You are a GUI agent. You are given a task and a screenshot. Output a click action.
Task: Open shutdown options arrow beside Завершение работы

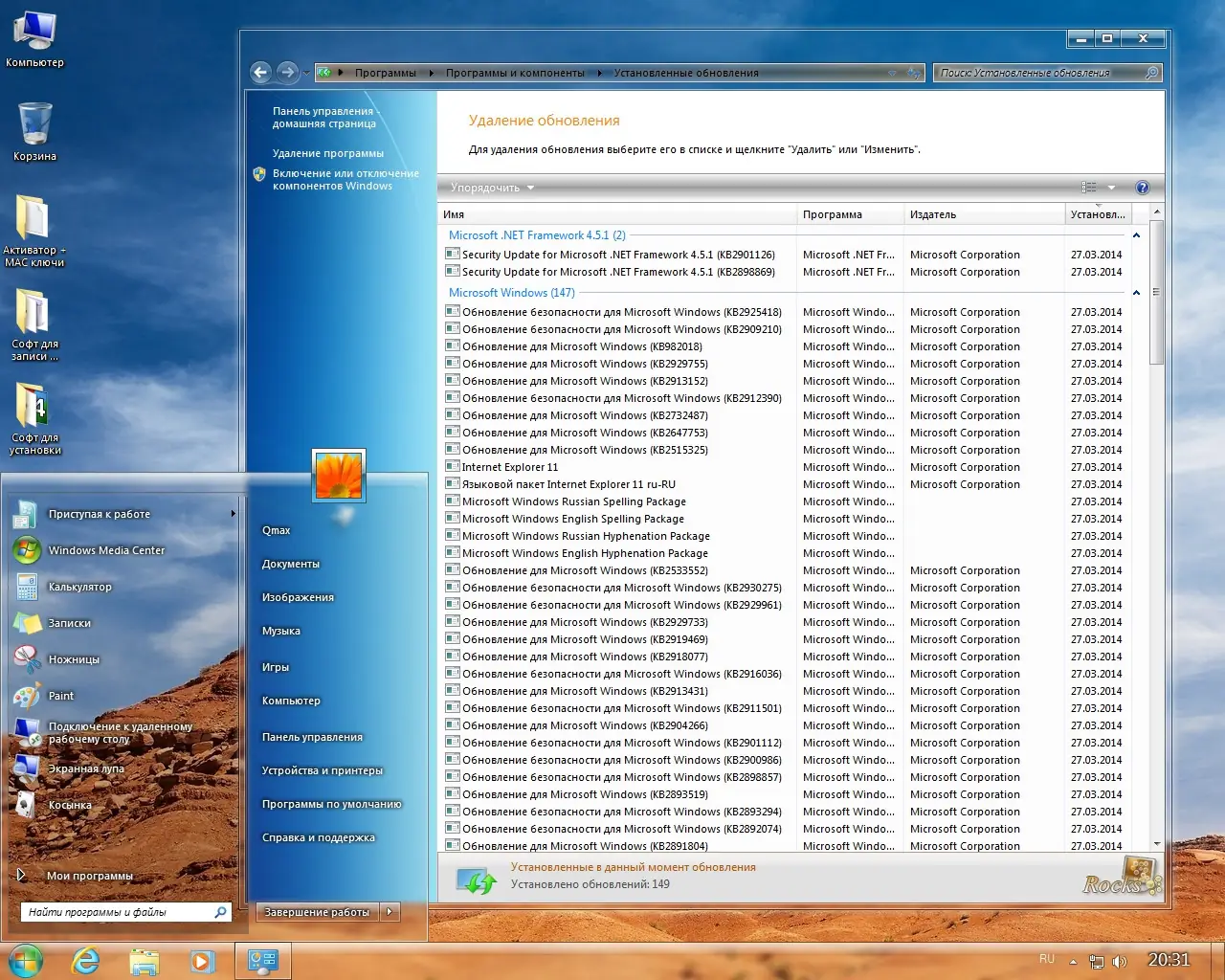(x=390, y=912)
